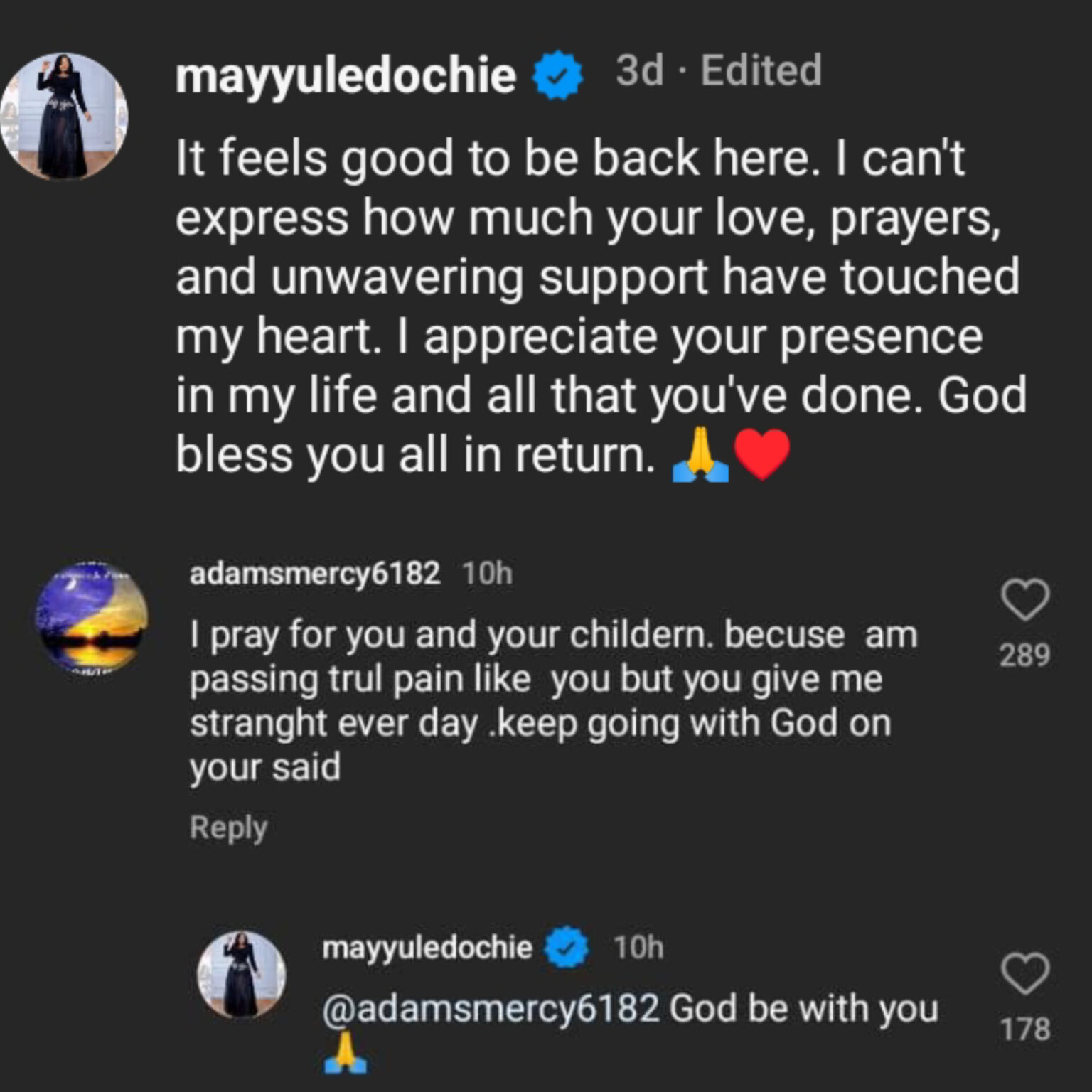This screenshot has width=1092, height=1092.
Task: Open mayyuledochie's small avatar in the reply
Action: [x=241, y=975]
